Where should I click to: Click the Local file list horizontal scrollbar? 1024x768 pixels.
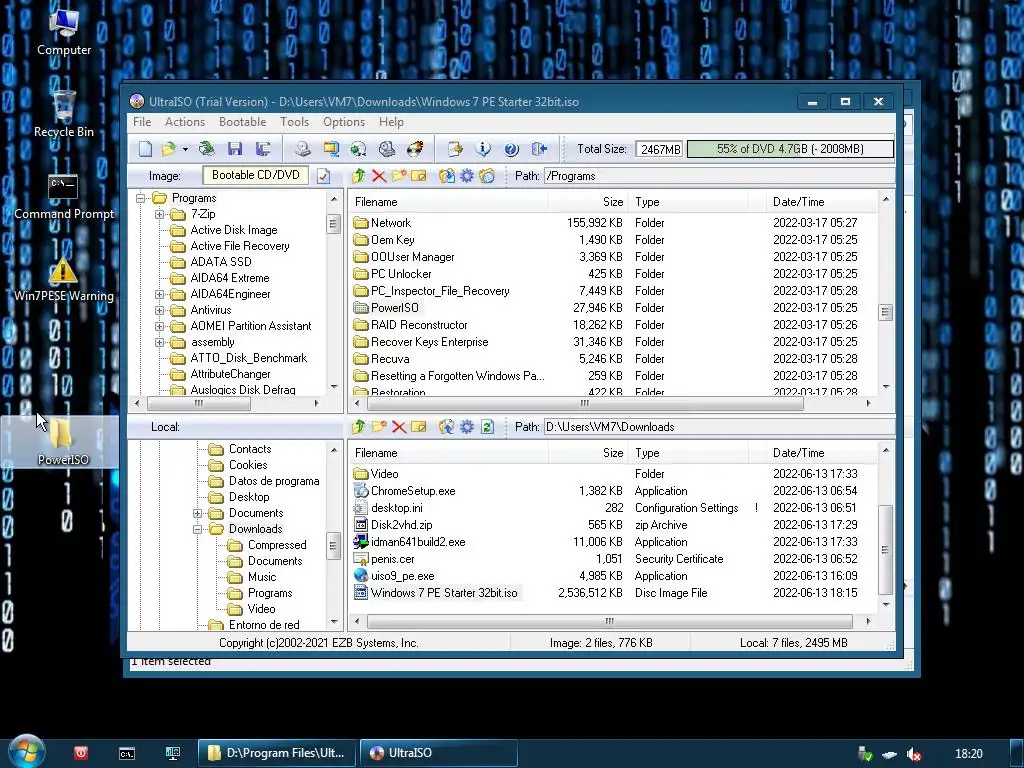click(x=610, y=621)
